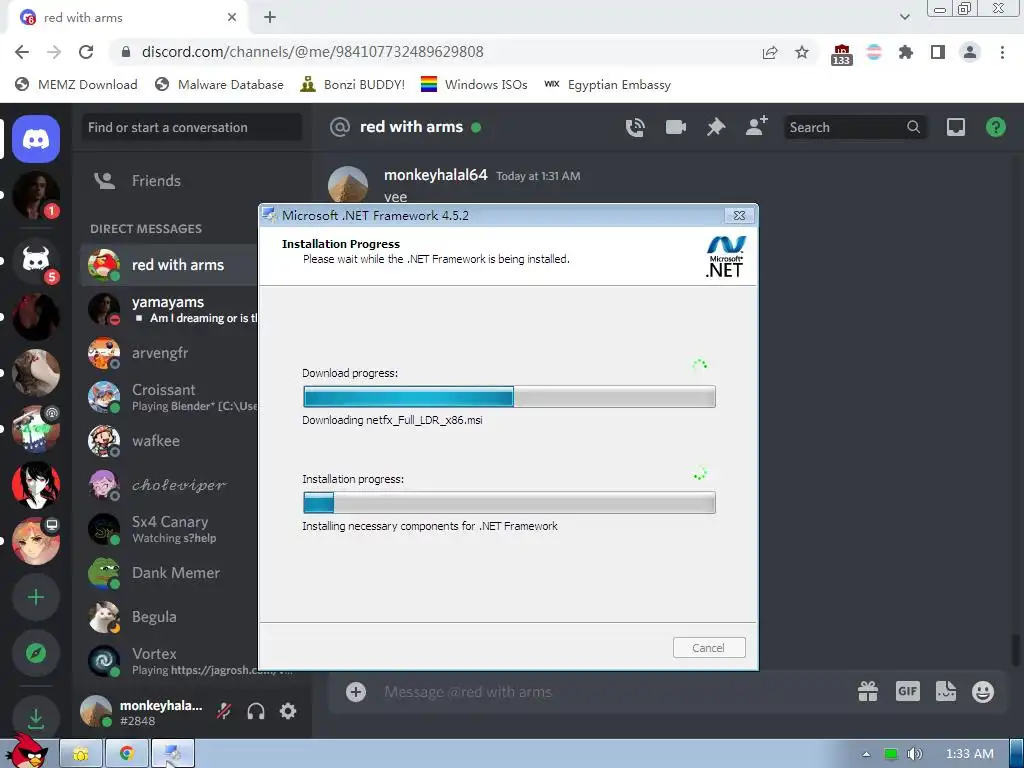Screen dimensions: 1024x768
Task: Bookmark this page with the star icon
Action: pos(802,52)
